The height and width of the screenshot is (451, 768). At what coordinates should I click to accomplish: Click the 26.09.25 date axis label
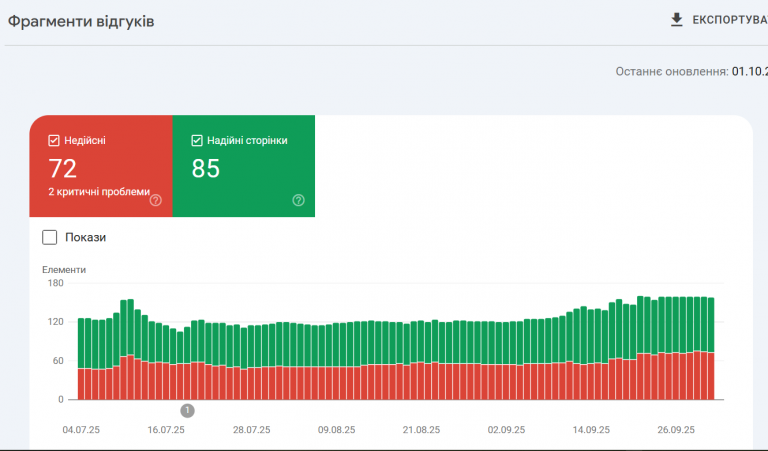coord(676,430)
